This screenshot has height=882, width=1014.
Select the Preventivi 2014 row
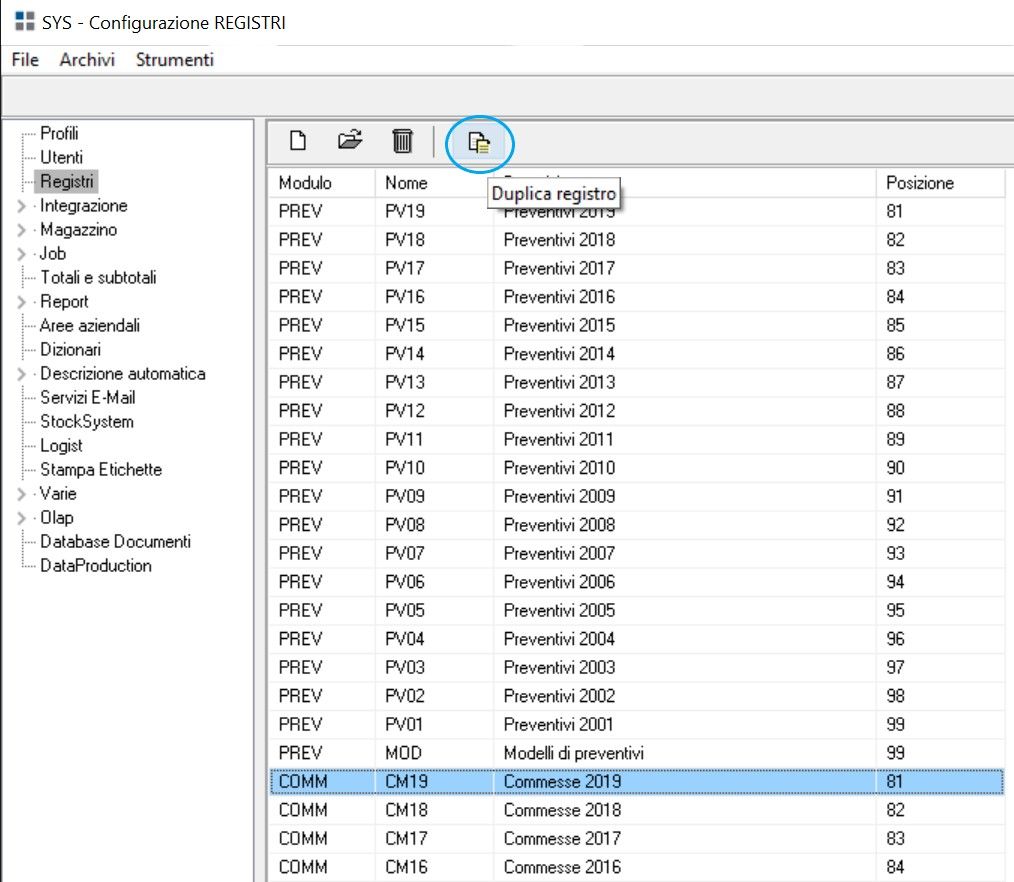pos(636,354)
